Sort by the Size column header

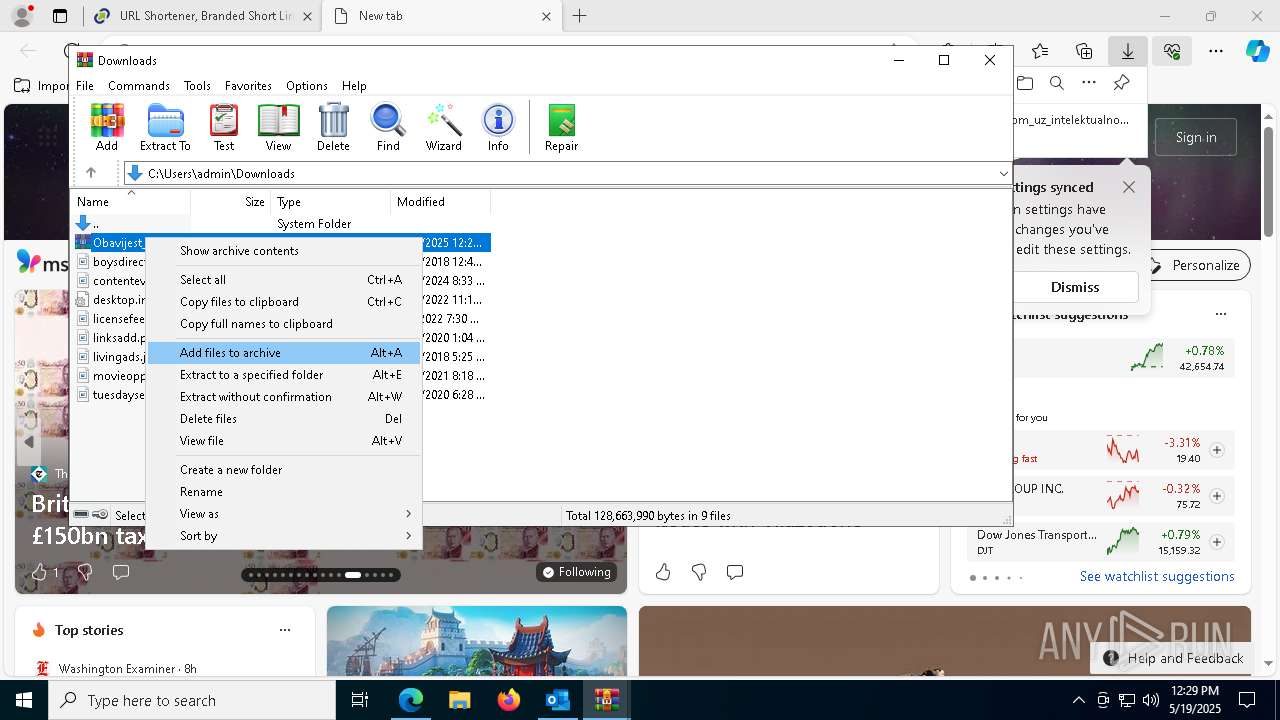230,202
